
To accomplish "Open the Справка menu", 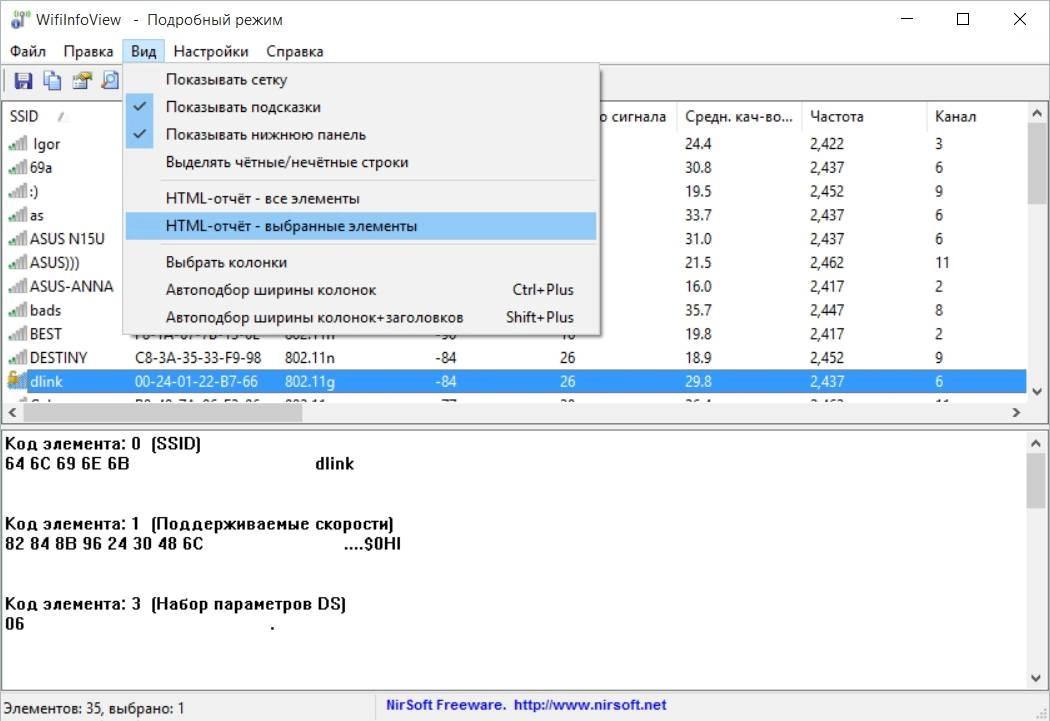I will (x=295, y=52).
